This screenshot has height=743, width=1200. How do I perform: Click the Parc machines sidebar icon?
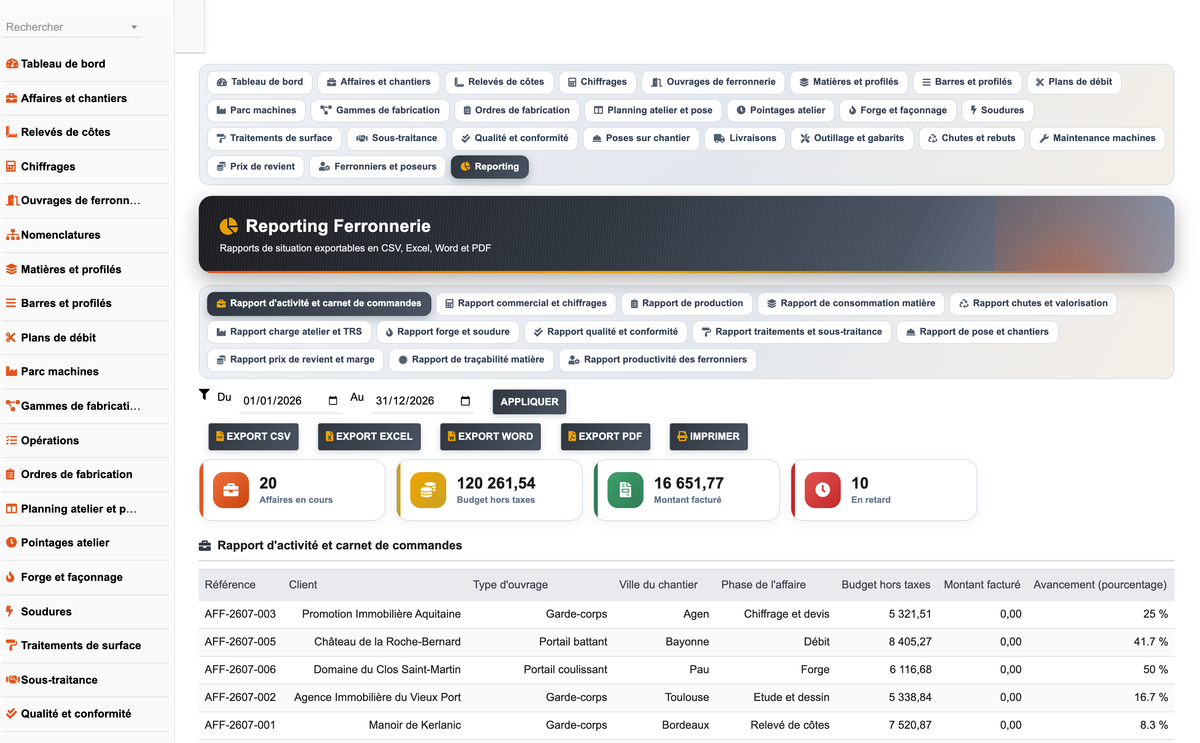[x=12, y=371]
